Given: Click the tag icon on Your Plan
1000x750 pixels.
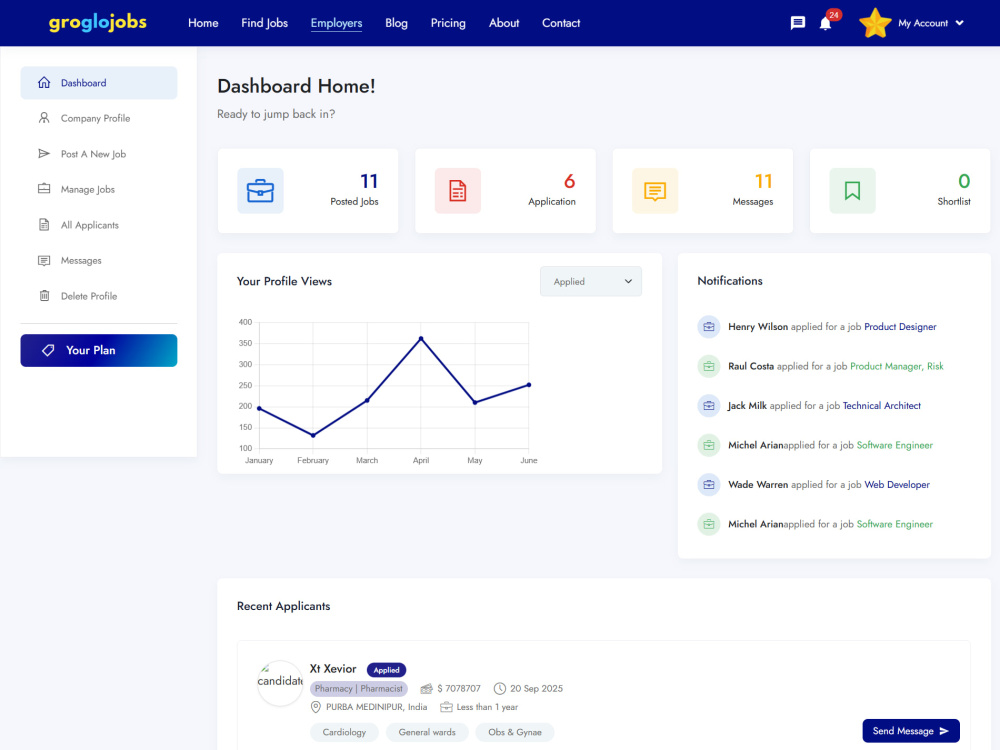Looking at the screenshot, I should point(48,350).
